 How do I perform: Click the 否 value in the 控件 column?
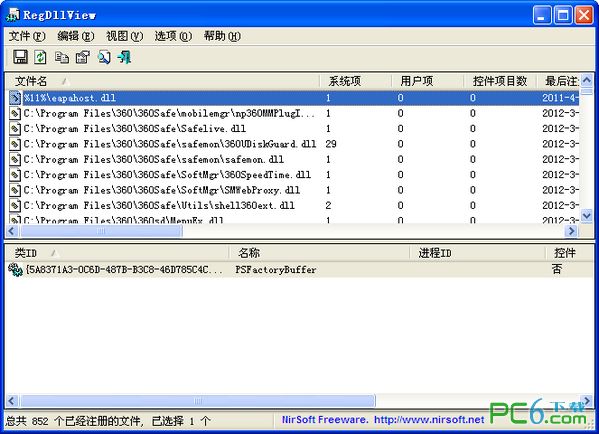pyautogui.click(x=557, y=269)
